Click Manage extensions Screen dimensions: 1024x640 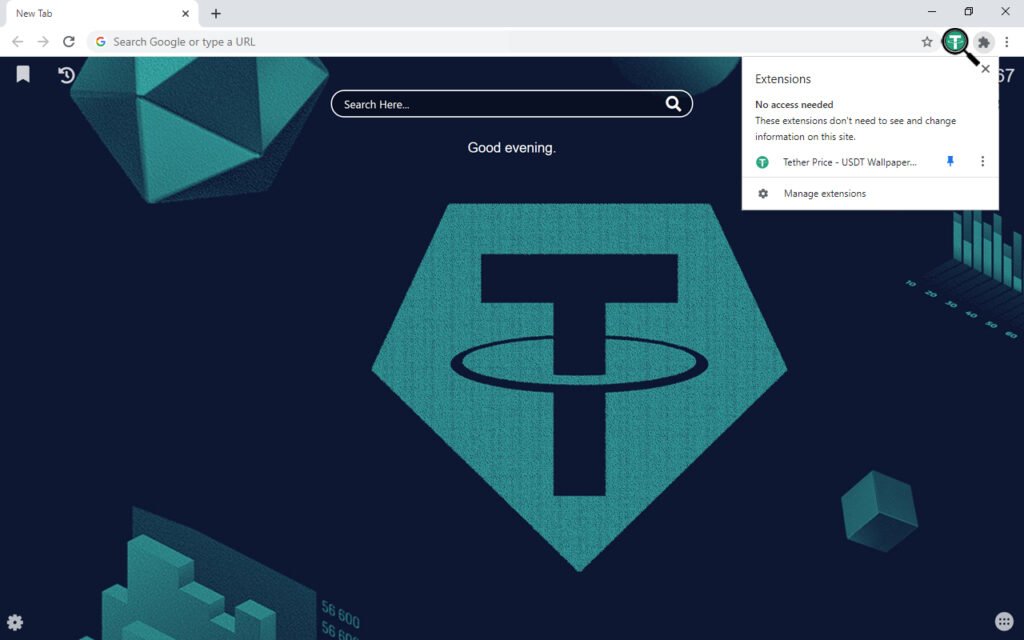coord(824,194)
